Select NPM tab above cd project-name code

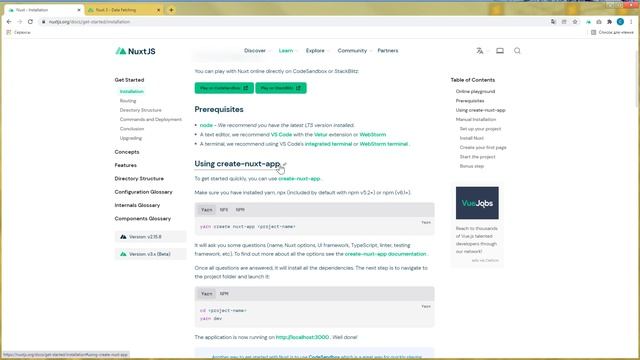coord(224,294)
